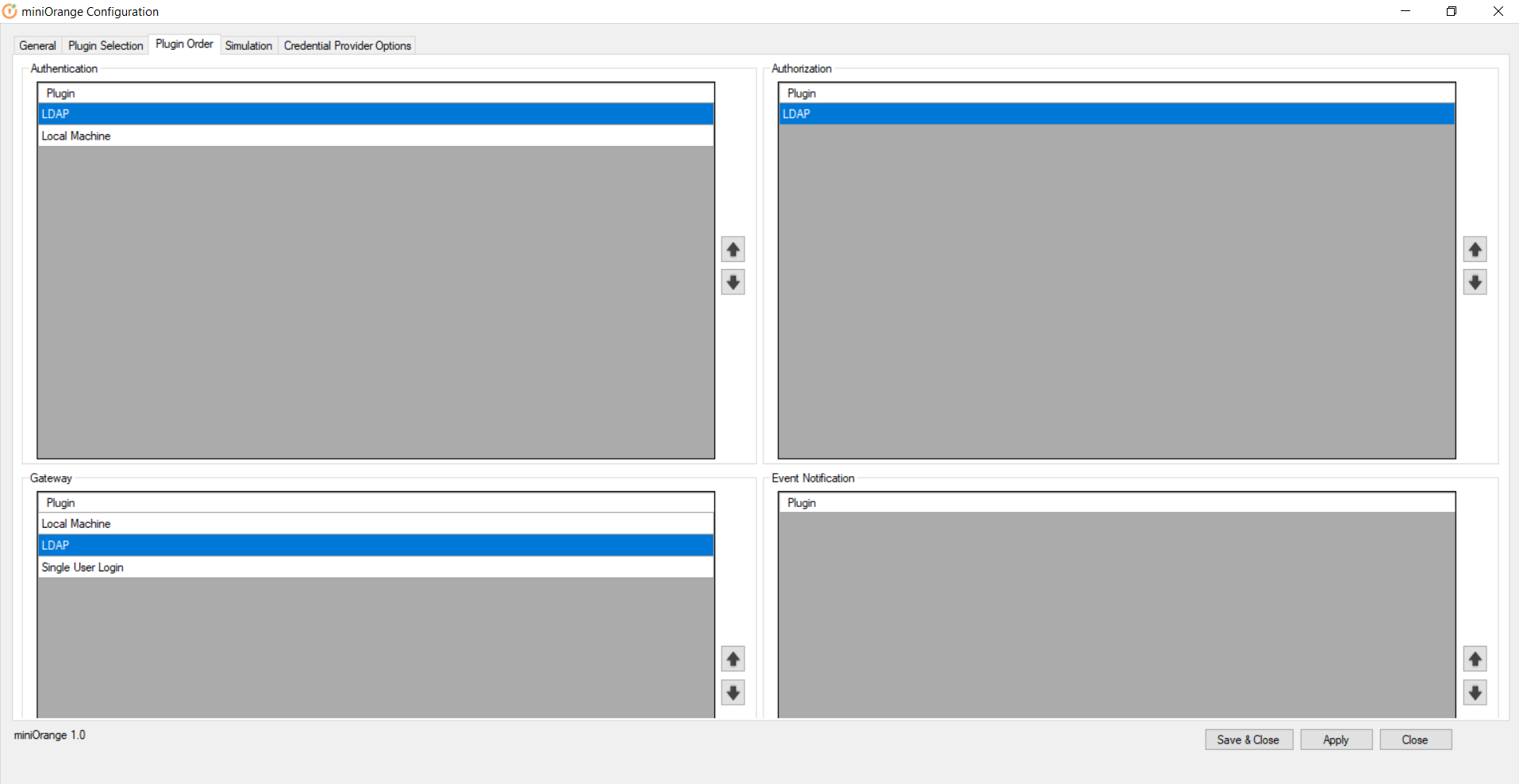Open Credential Provider Options tab
This screenshot has width=1519, height=784.
pos(347,46)
